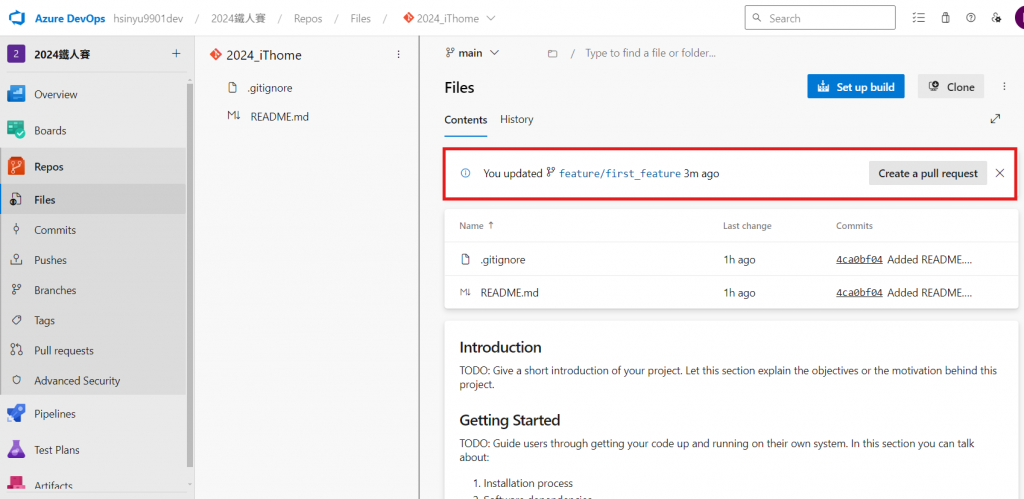Open the help question mark icon
This screenshot has width=1024, height=499.
(970, 18)
